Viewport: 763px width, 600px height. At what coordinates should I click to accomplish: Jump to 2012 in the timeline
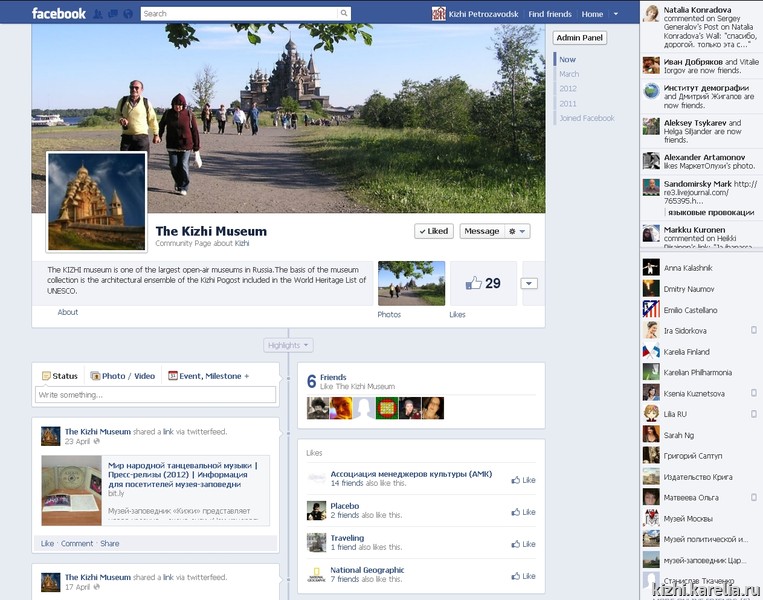[x=568, y=89]
